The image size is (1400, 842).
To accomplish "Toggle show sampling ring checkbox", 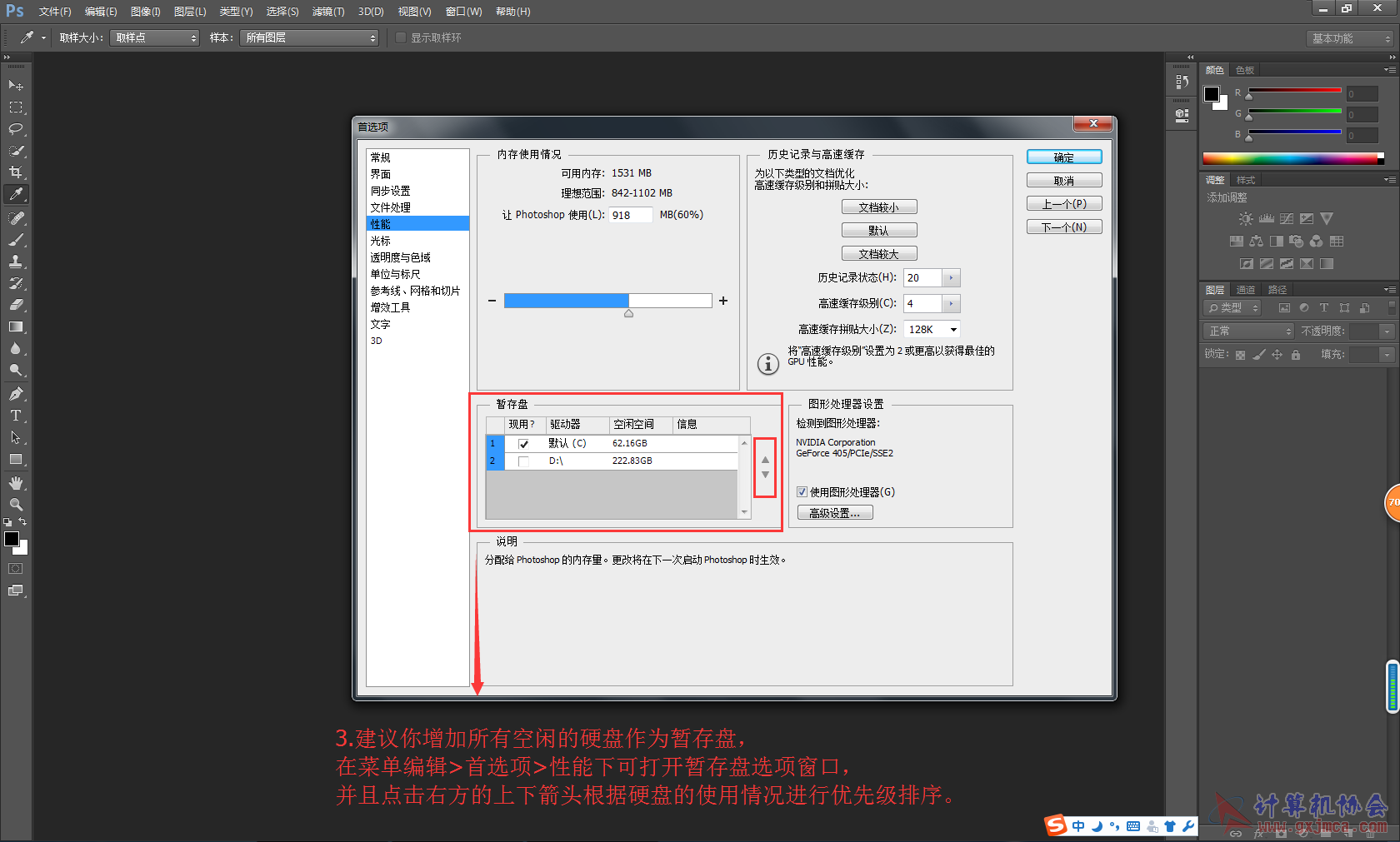I will [x=401, y=37].
